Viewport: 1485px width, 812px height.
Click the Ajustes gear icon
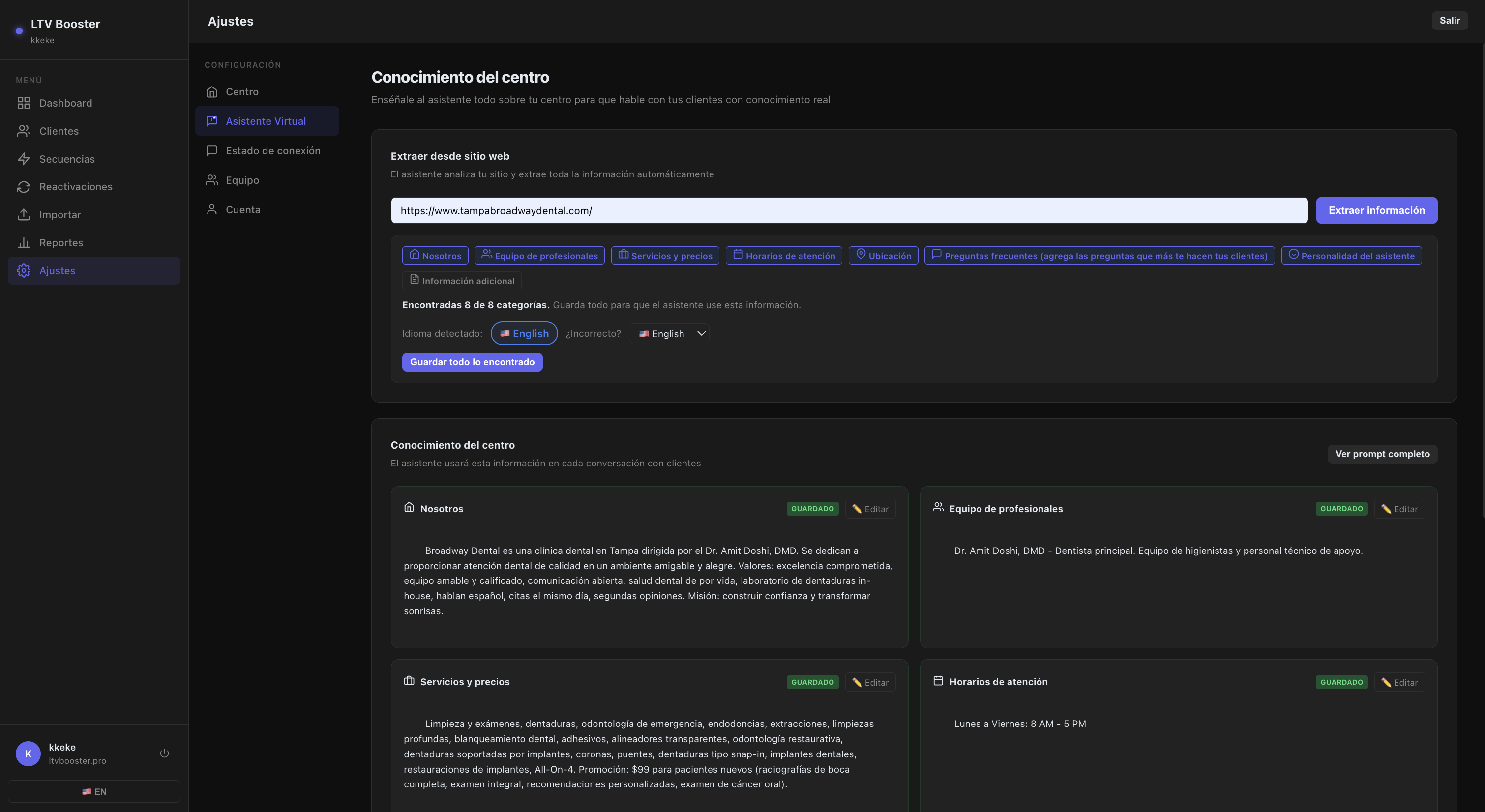coord(24,270)
